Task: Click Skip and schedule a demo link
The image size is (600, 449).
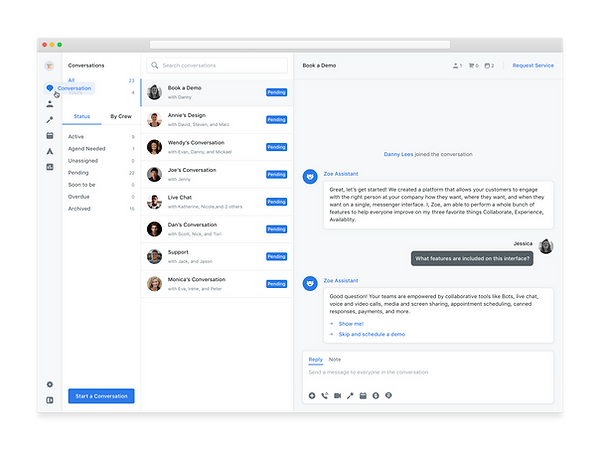Action: [x=372, y=334]
